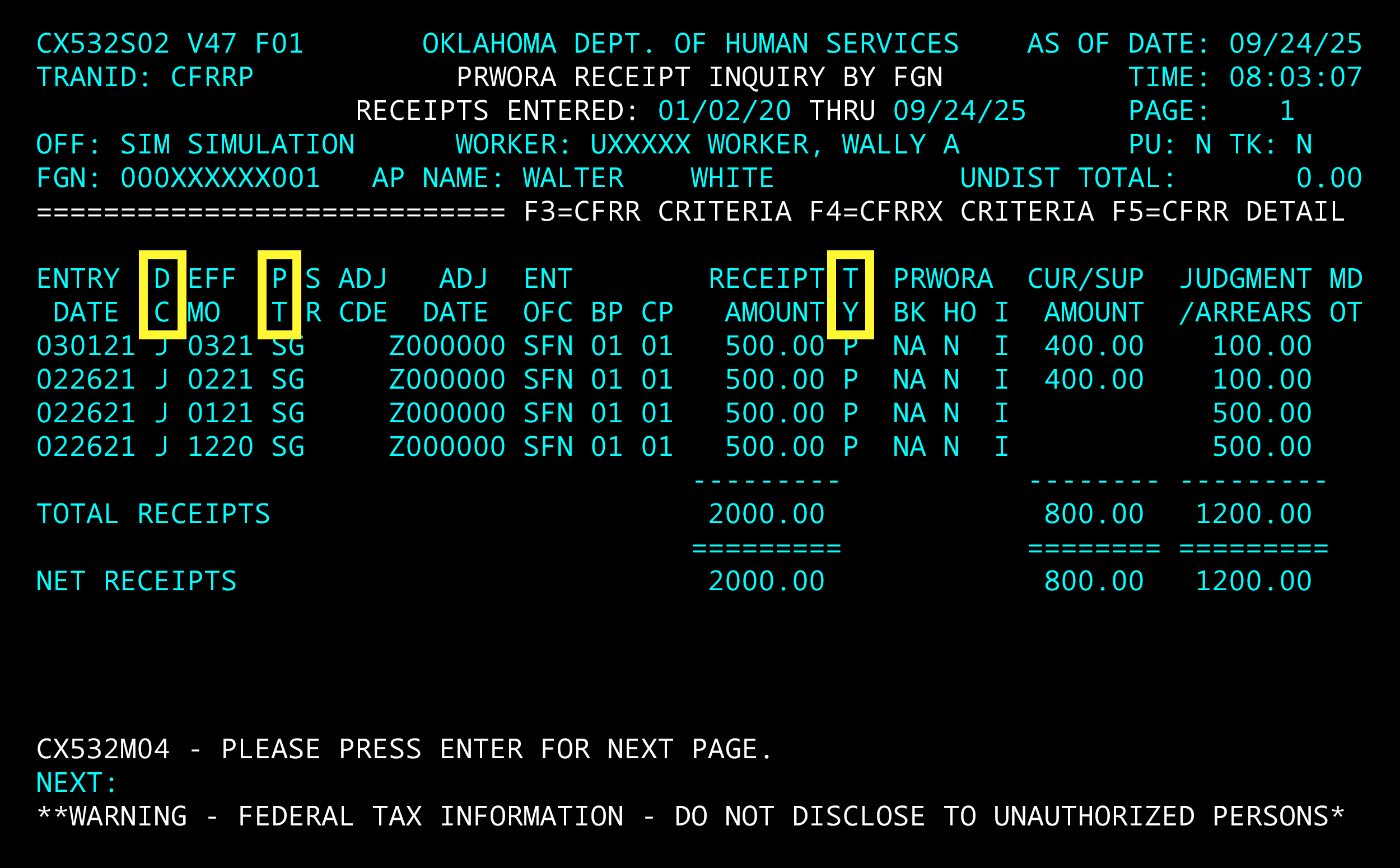The width and height of the screenshot is (1400, 868).
Task: Click the ENTRY DATE column header
Action: pyautogui.click(x=78, y=296)
